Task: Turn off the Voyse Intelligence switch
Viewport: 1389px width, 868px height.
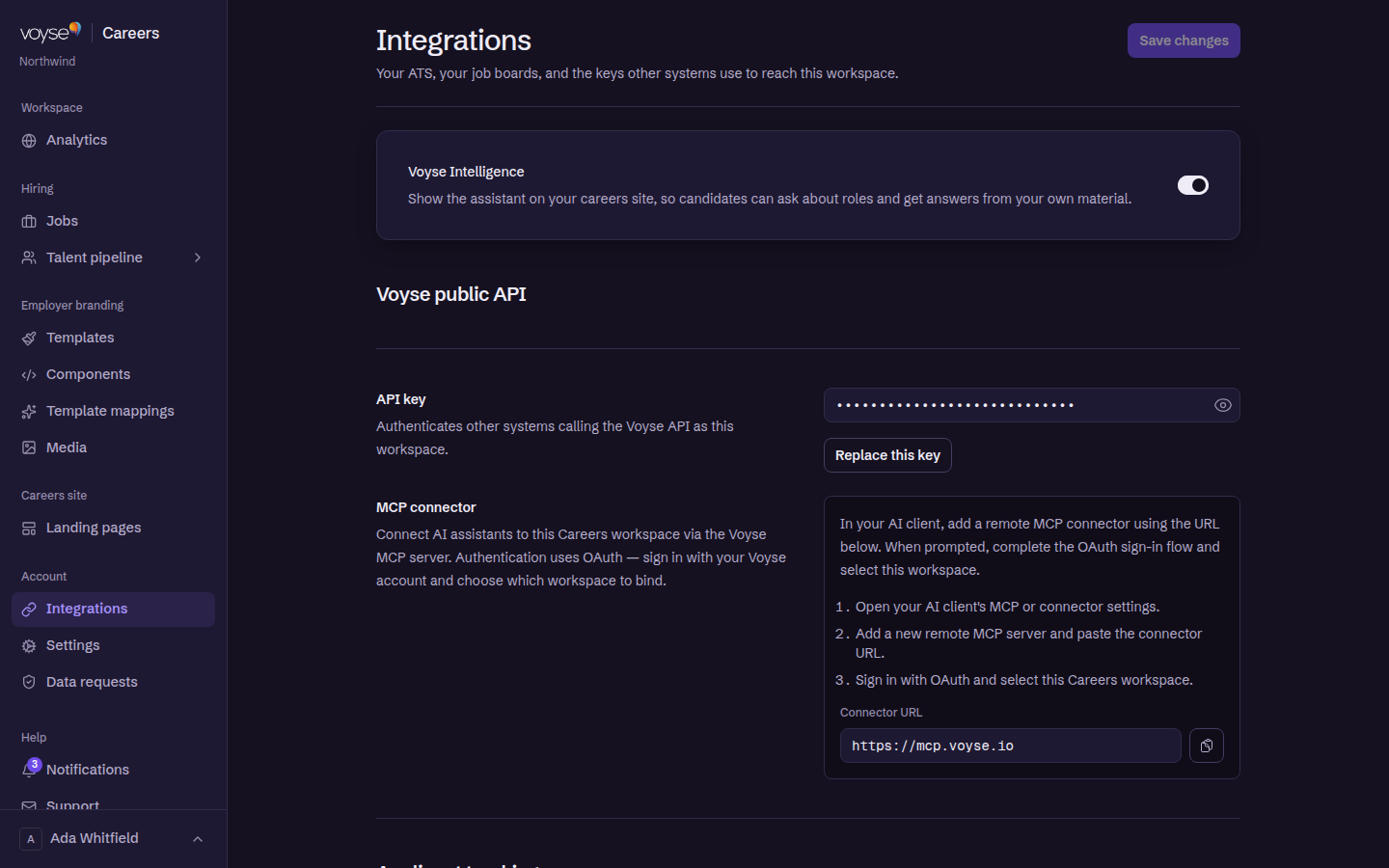Action: (x=1193, y=185)
